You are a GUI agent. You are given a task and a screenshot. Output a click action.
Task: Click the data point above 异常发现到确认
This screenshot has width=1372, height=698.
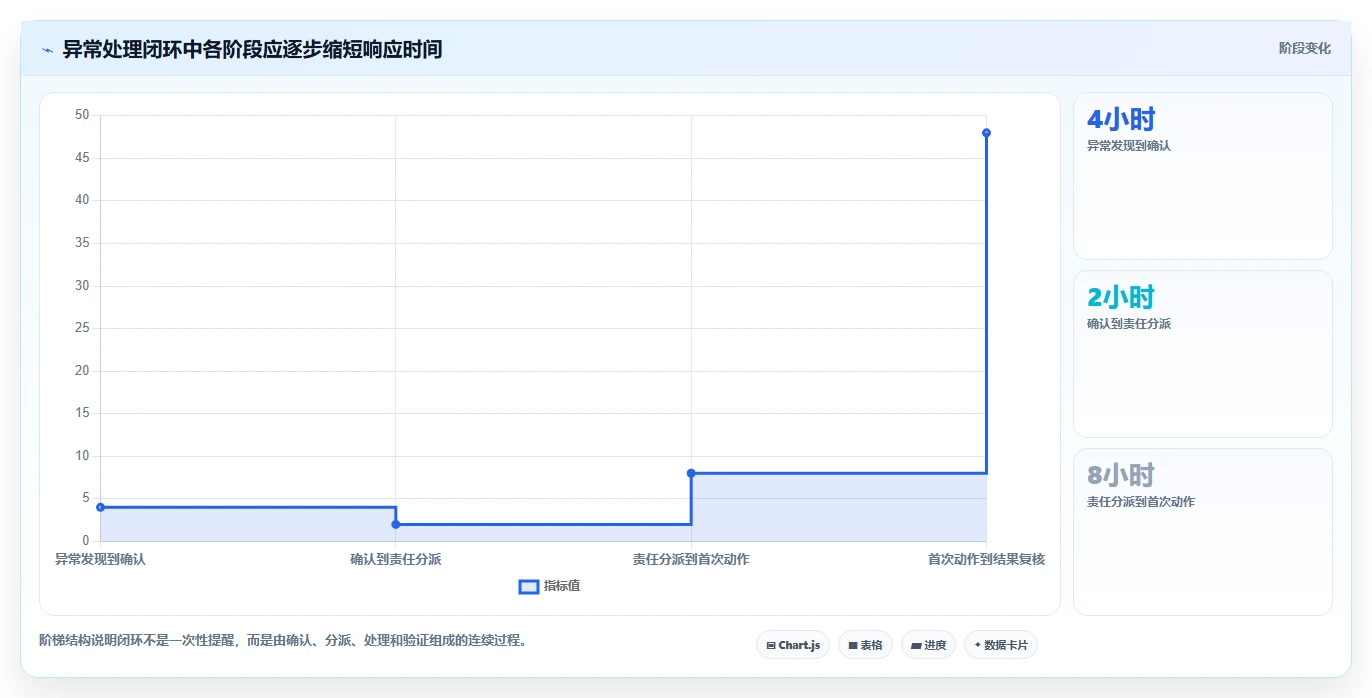point(100,507)
